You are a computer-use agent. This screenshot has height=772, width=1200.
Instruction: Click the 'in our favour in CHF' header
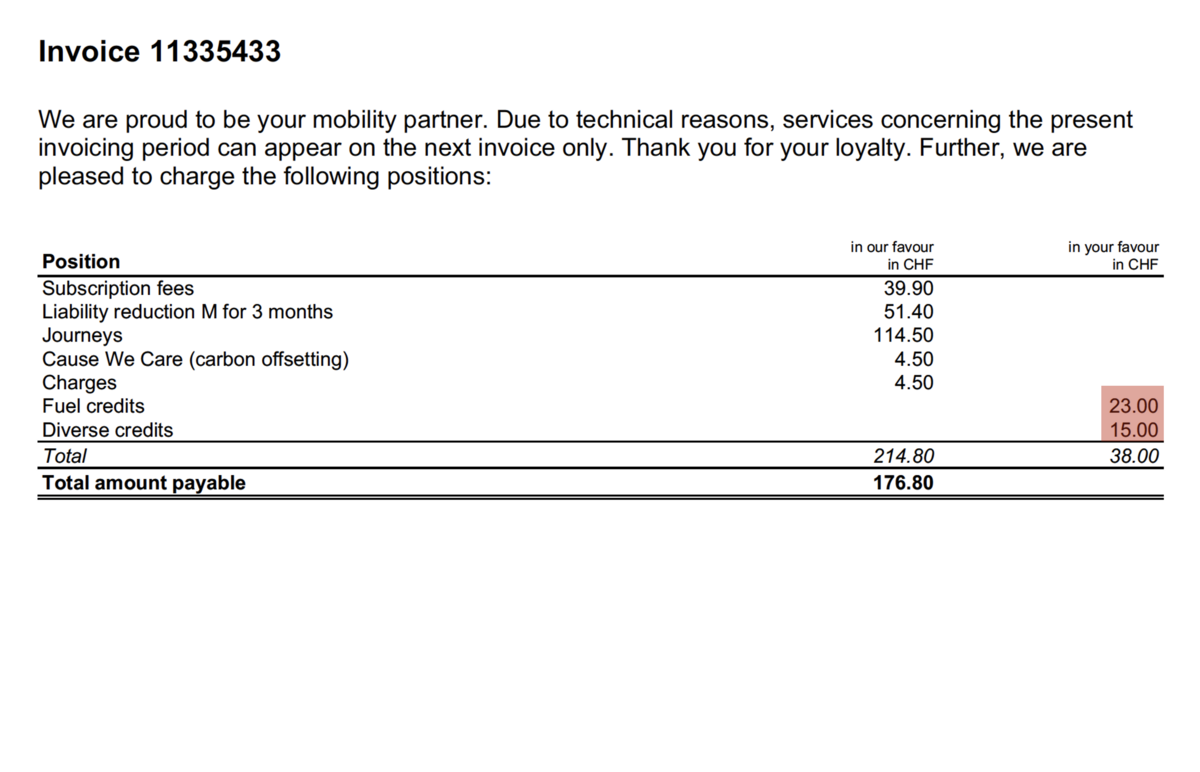click(892, 256)
